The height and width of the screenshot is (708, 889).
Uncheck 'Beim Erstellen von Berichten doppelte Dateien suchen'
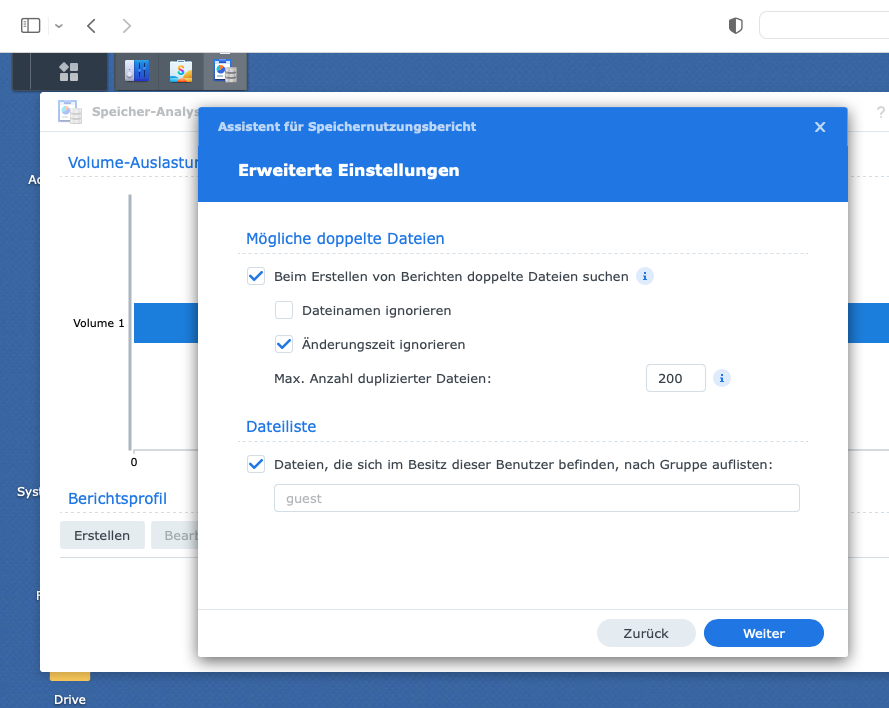pyautogui.click(x=256, y=276)
